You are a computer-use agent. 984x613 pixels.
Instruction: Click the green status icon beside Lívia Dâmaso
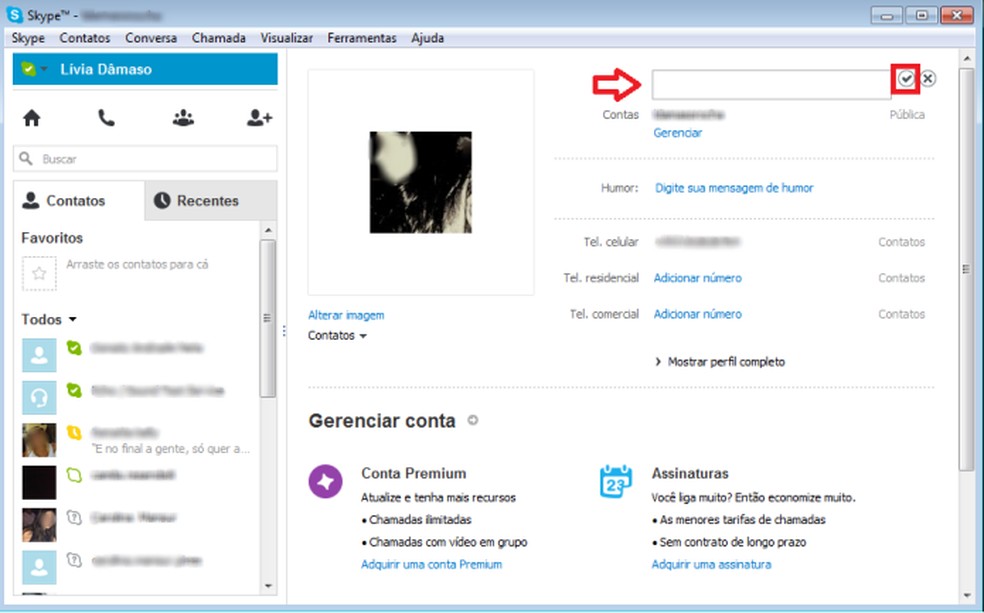click(28, 69)
